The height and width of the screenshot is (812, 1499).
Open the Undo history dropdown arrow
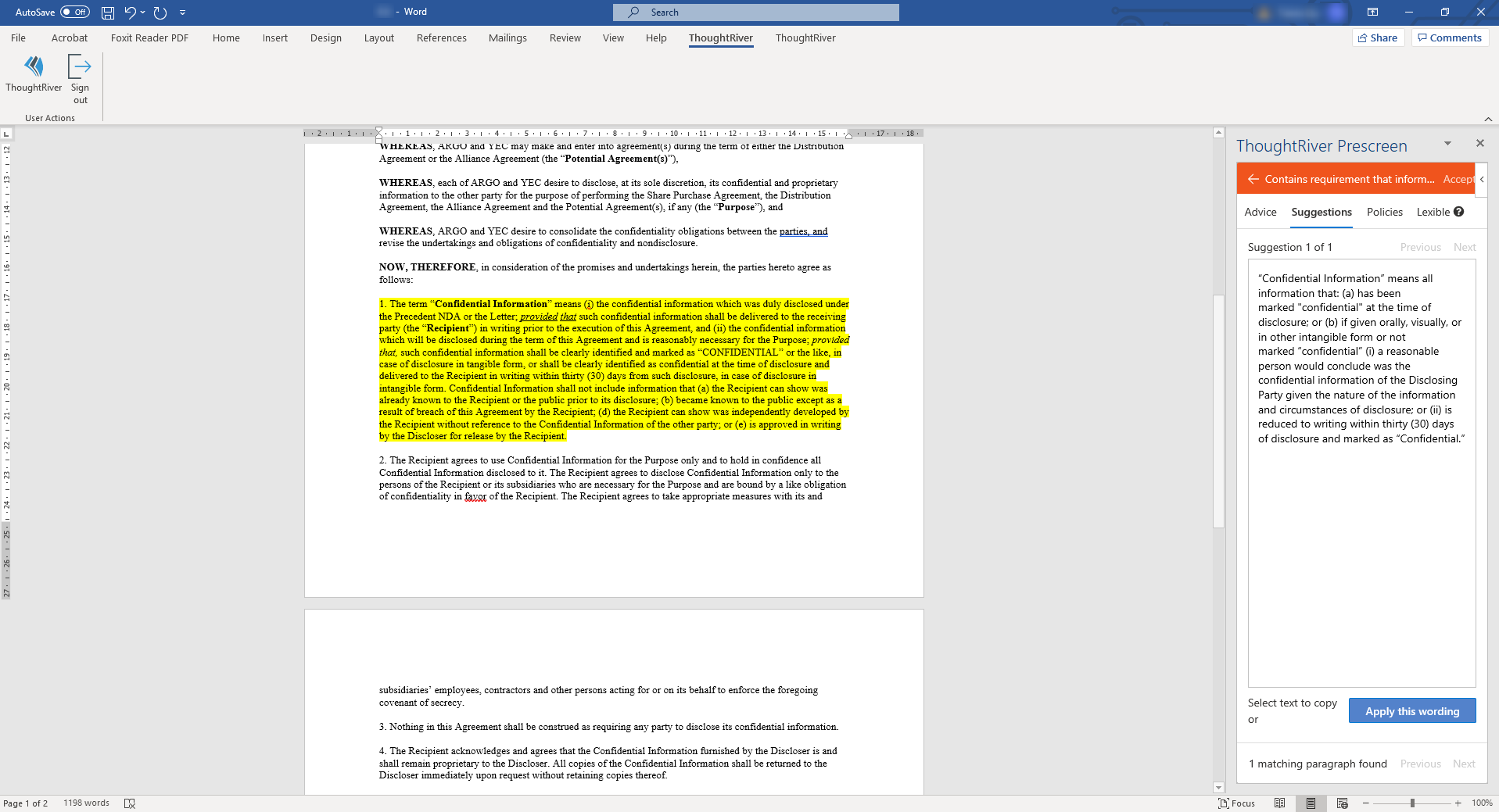coord(143,13)
